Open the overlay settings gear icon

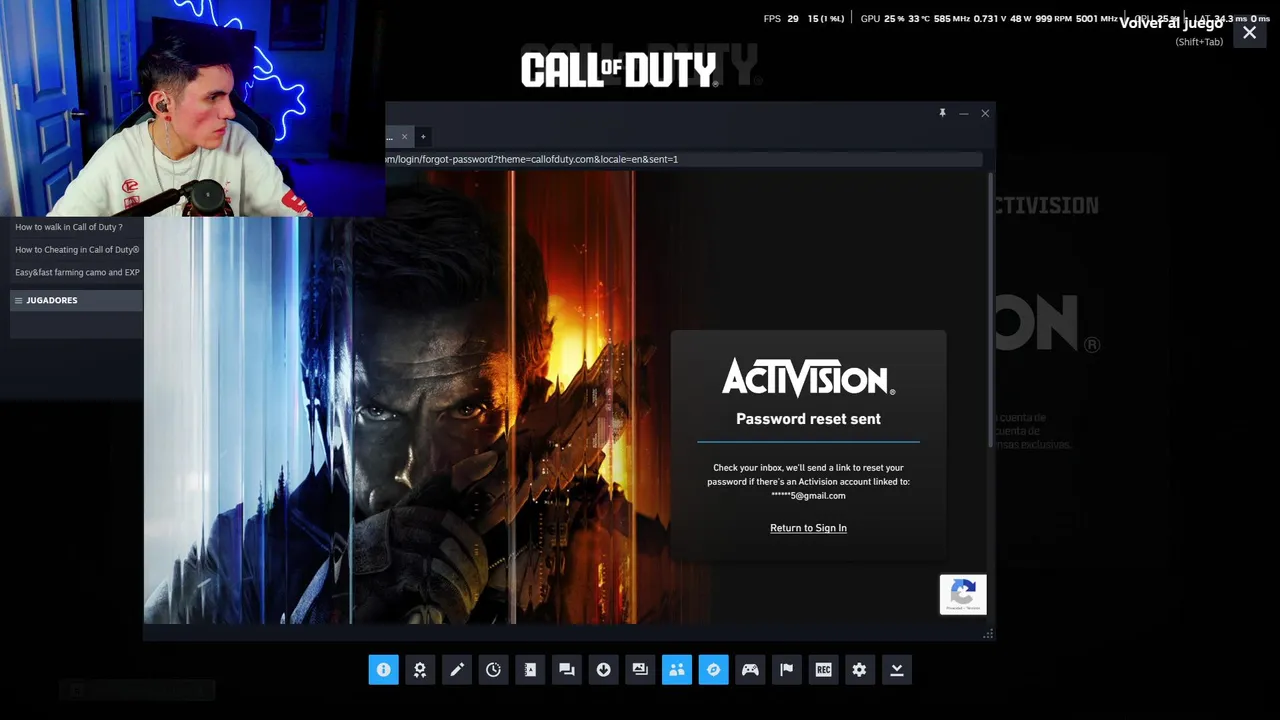click(x=860, y=670)
